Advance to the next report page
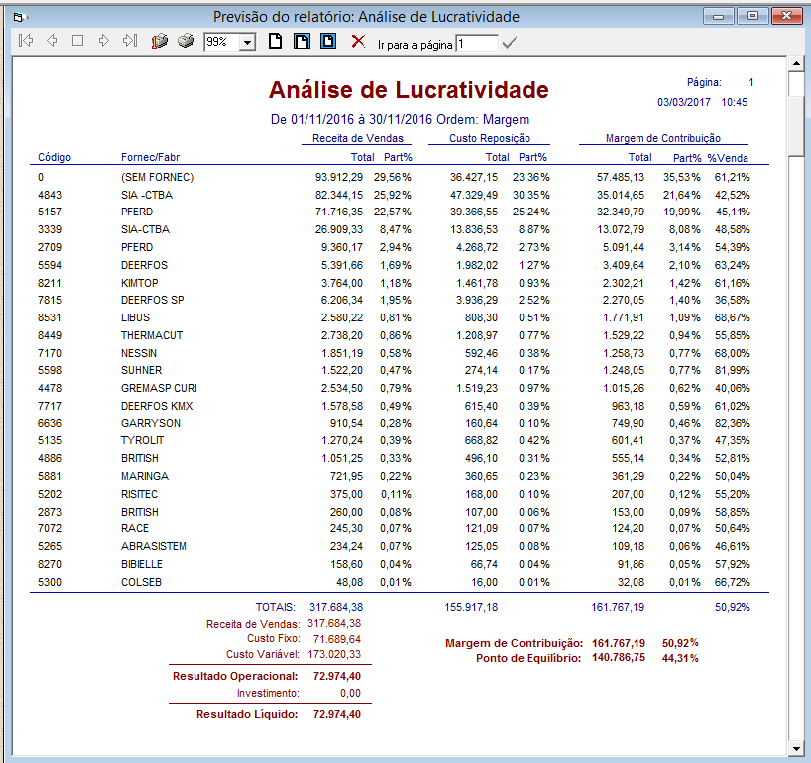Screen dimensions: 811x763 click(103, 41)
